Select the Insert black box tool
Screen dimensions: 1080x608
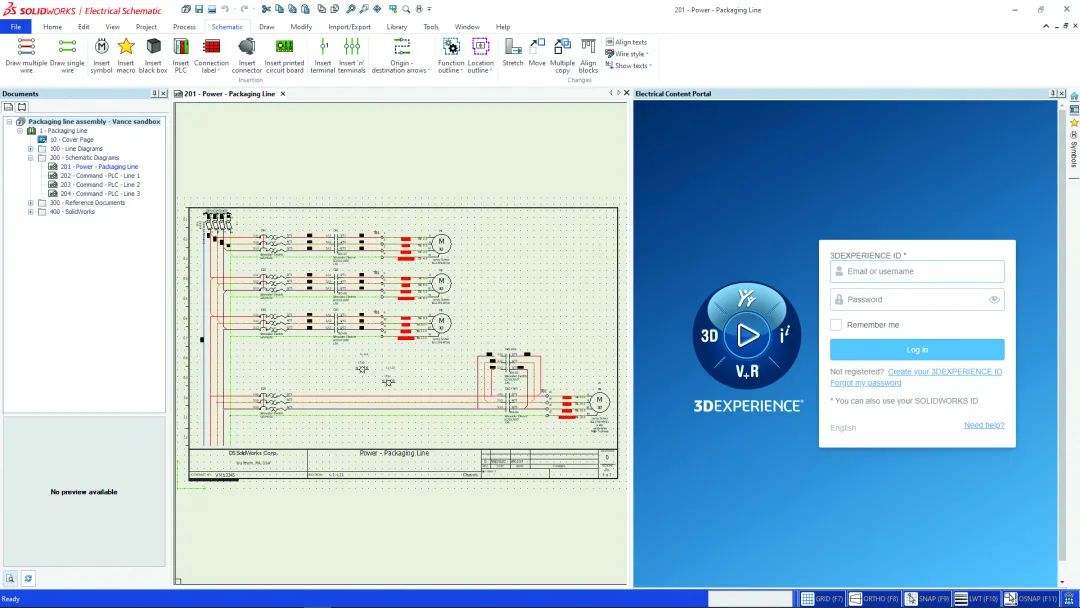[x=152, y=55]
